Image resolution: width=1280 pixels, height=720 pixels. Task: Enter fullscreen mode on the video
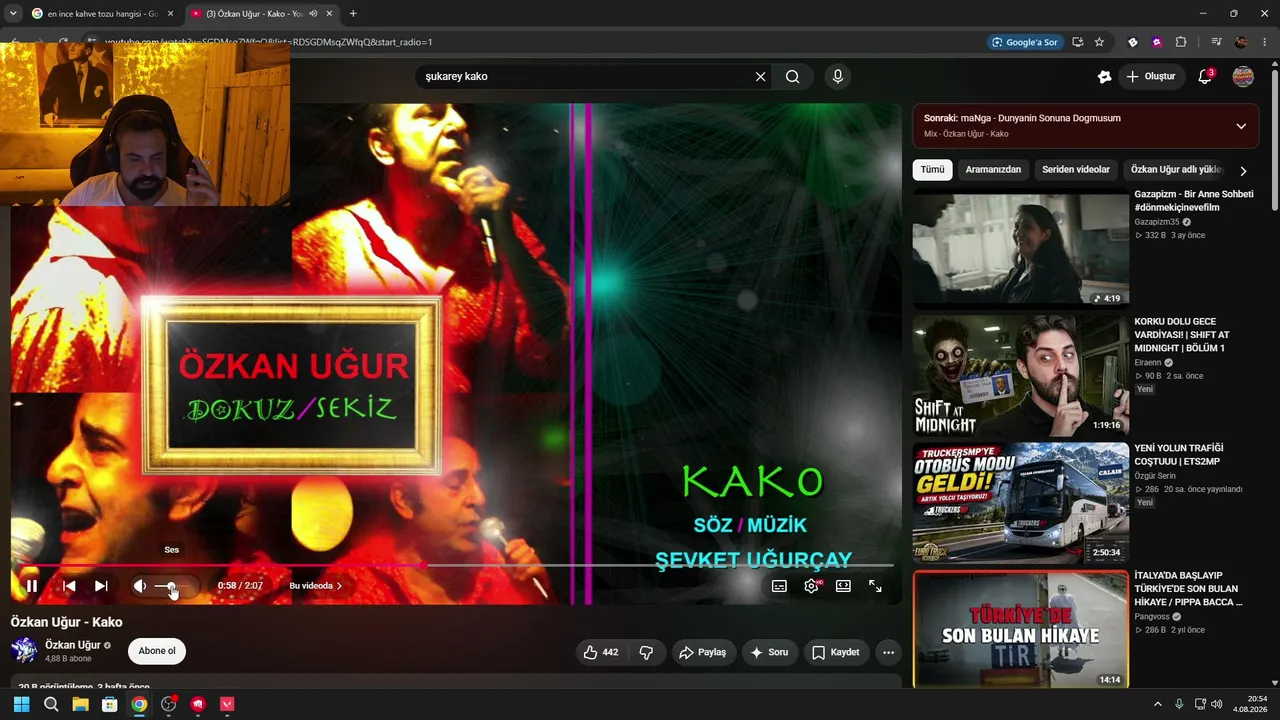click(875, 586)
